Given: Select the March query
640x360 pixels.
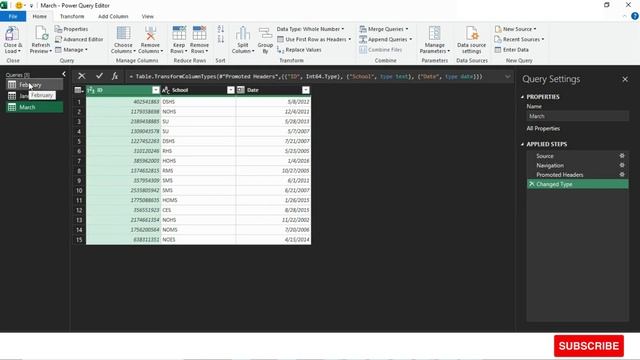Looking at the screenshot, I should 34,107.
